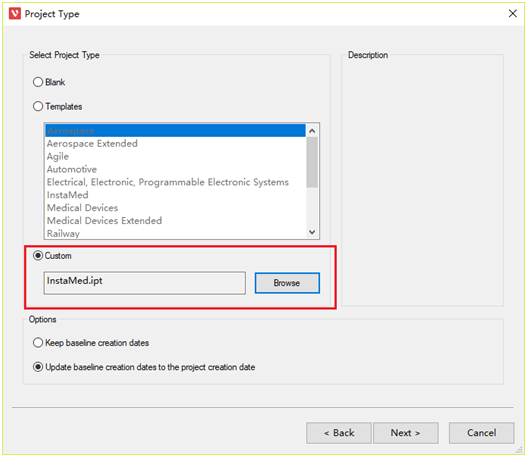The image size is (527, 457).
Task: Click the red app logo in title bar
Action: tap(15, 14)
